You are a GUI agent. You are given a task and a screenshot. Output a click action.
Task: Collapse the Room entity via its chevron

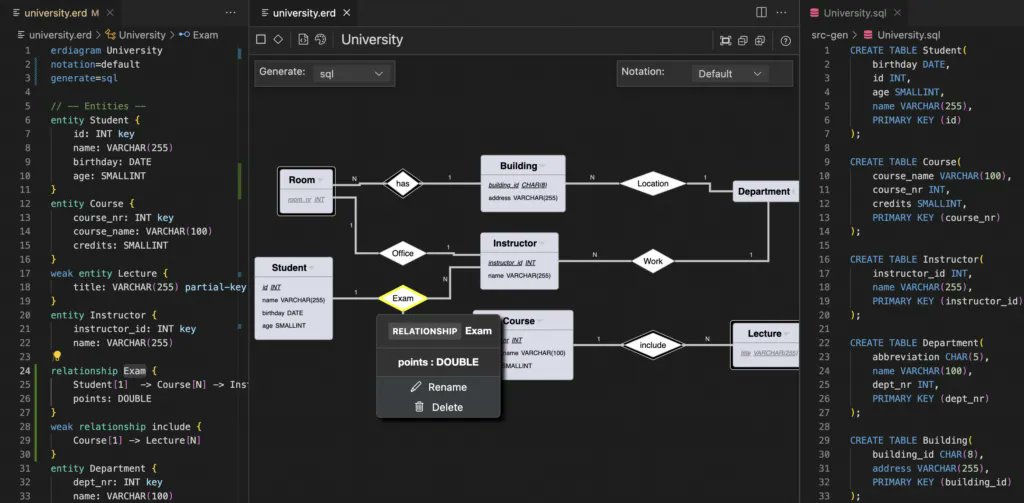[x=320, y=180]
